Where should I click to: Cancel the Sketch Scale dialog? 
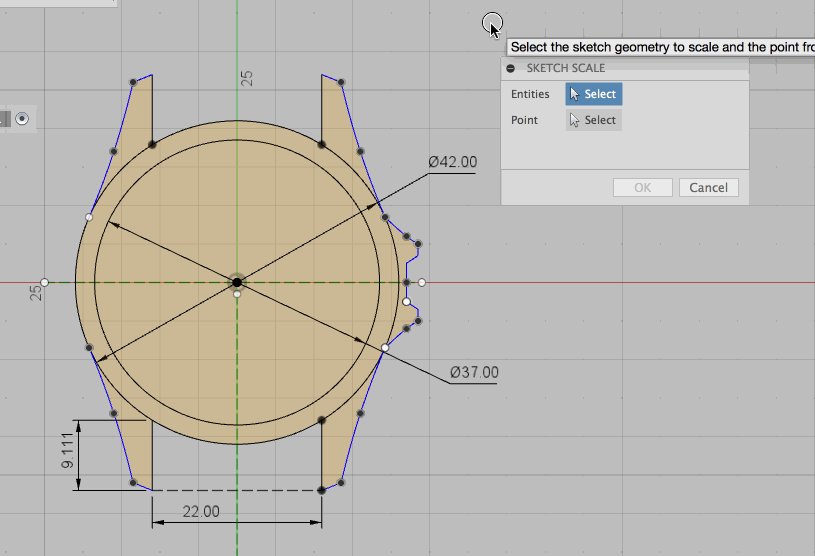(x=709, y=187)
